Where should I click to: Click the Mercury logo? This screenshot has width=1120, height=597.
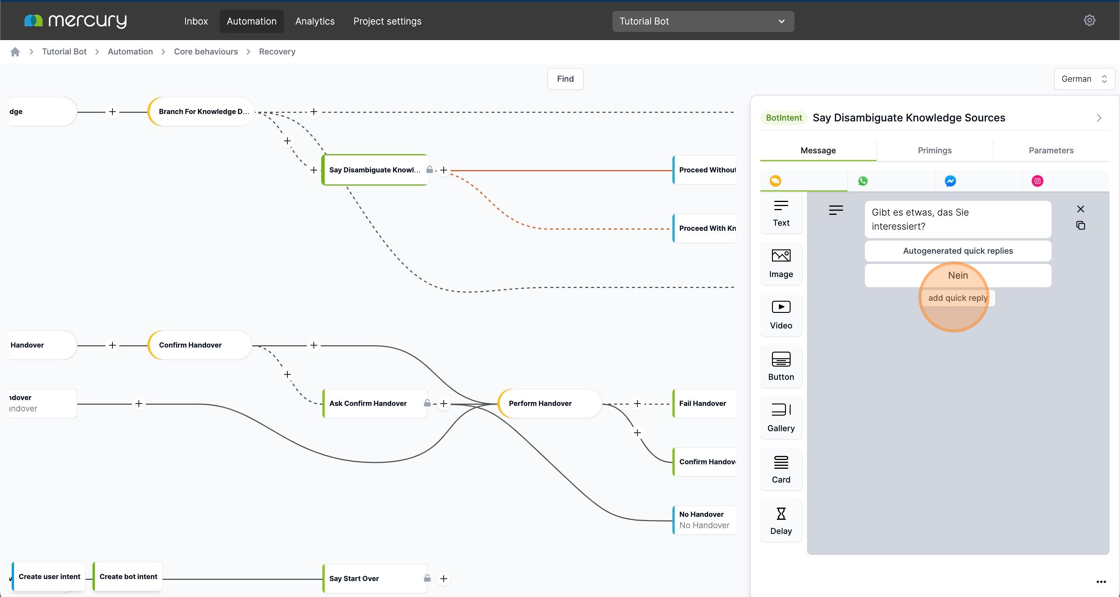point(75,21)
